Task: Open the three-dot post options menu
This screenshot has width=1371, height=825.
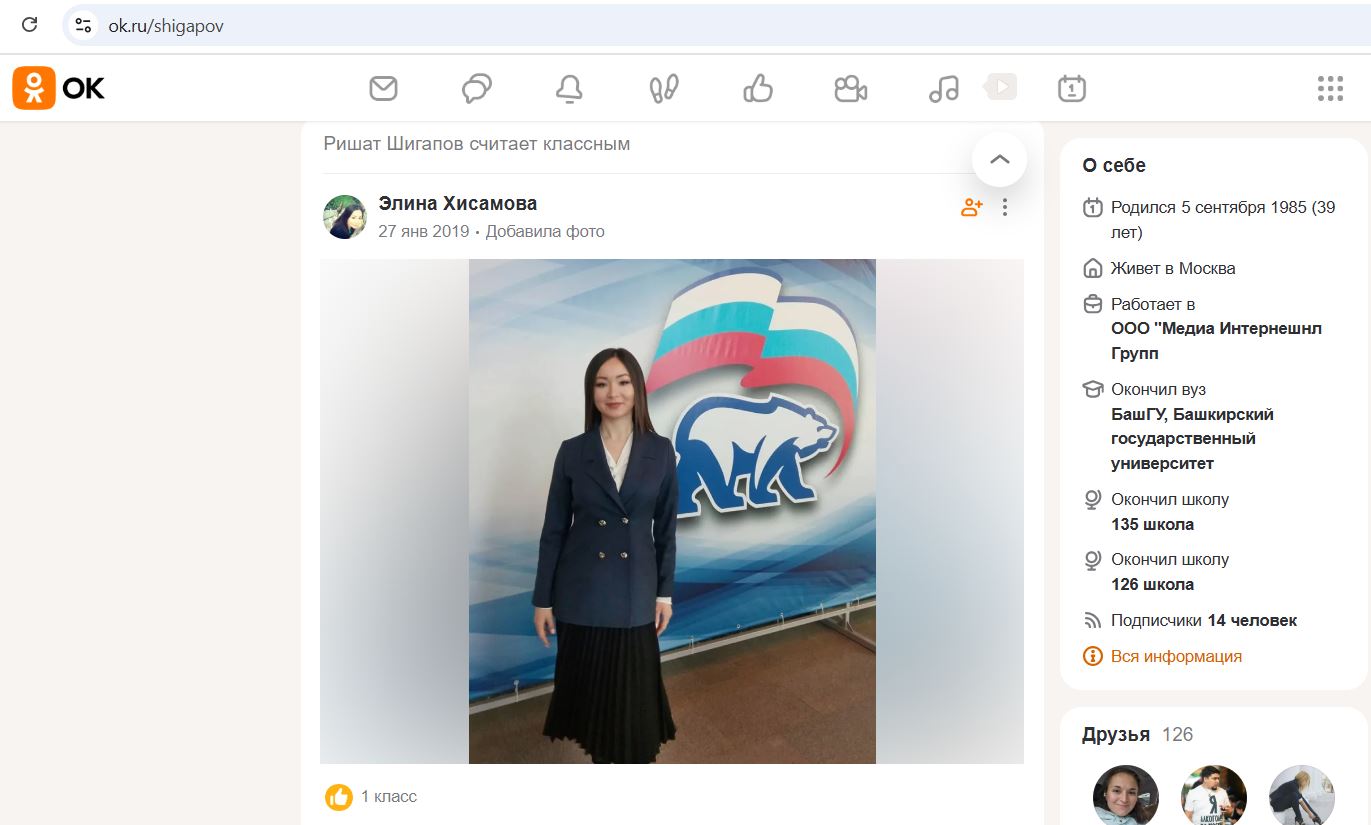Action: [1005, 208]
